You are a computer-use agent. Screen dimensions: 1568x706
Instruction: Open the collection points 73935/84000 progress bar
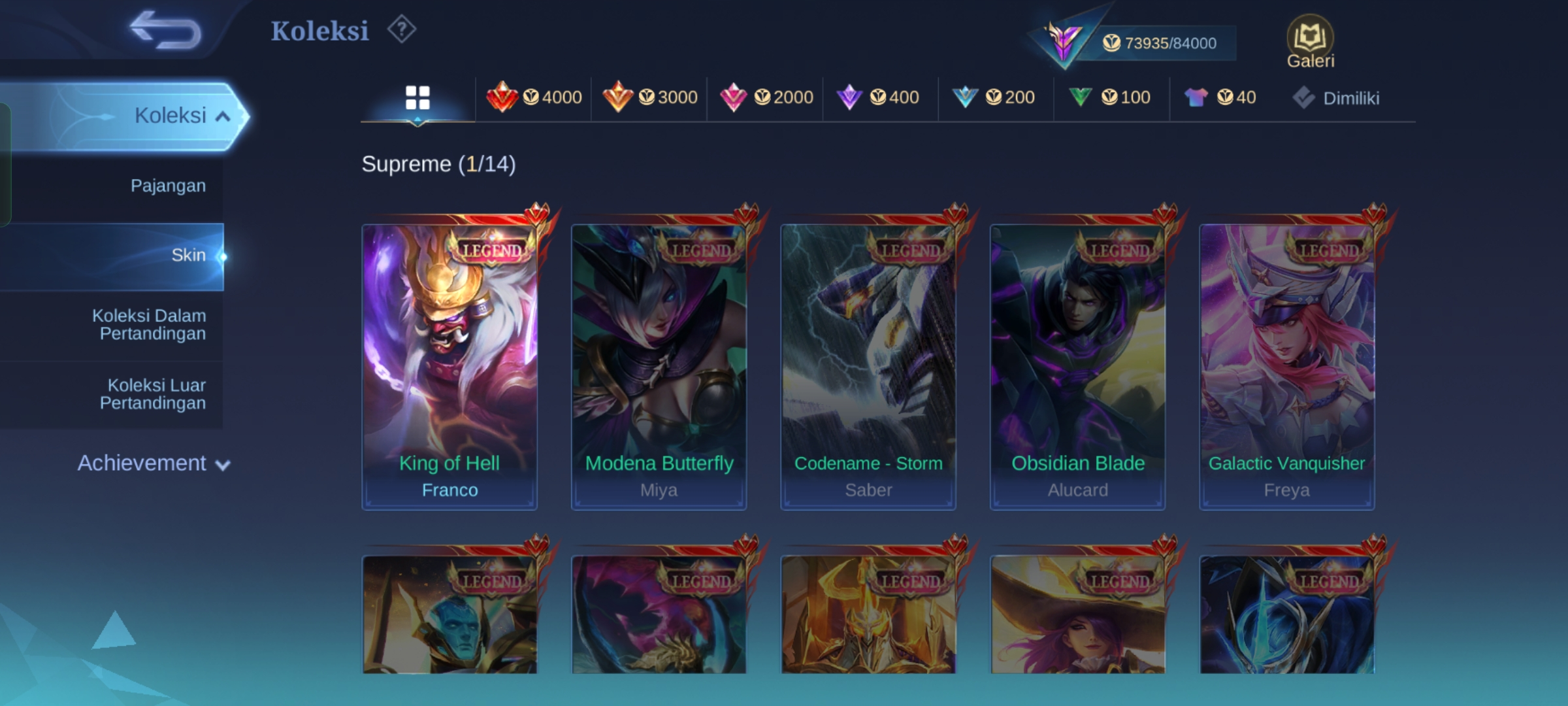coord(1160,43)
